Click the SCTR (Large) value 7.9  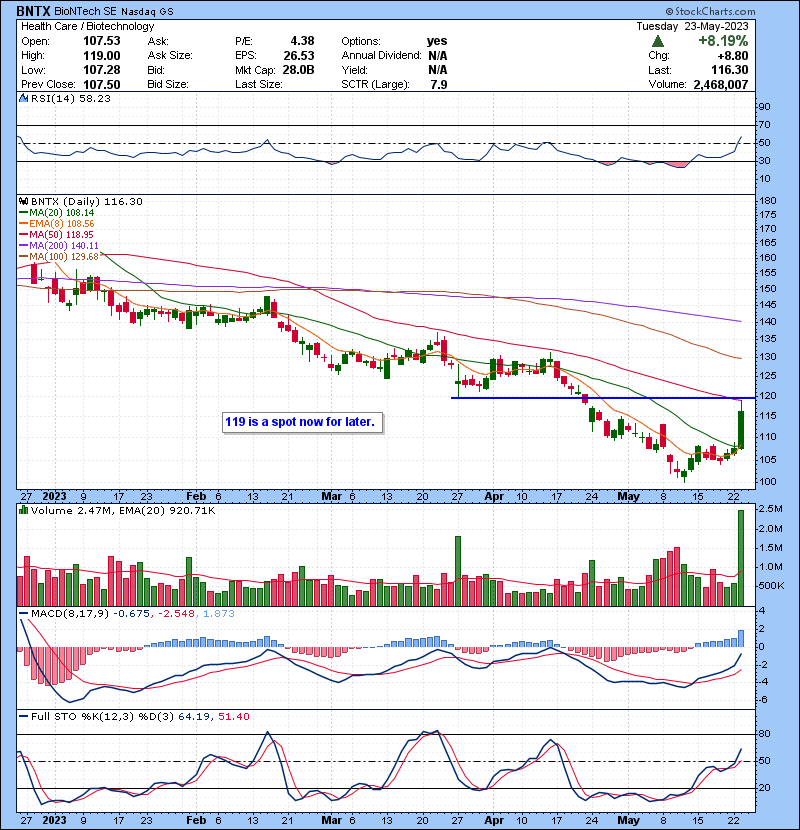(439, 84)
